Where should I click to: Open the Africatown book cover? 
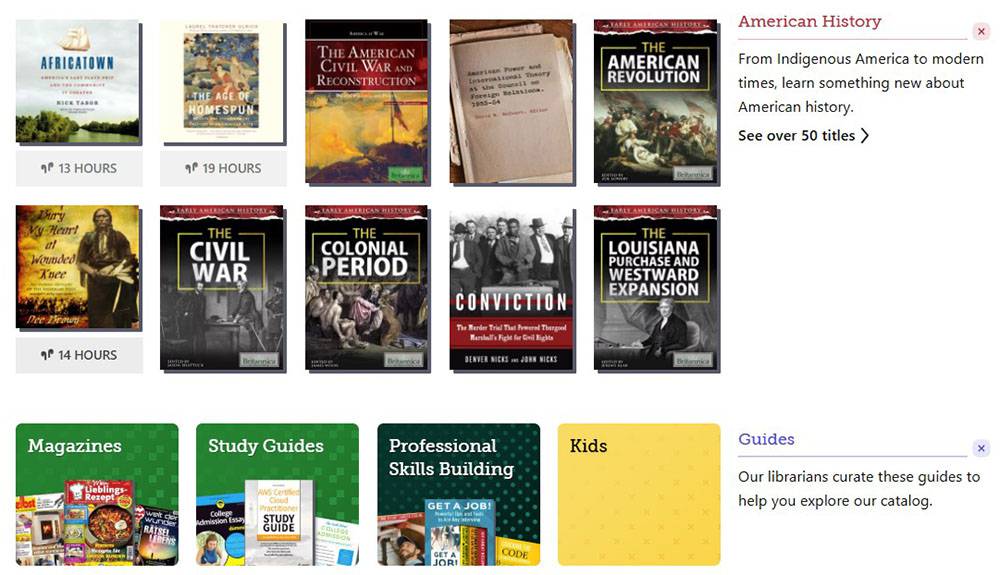77,81
